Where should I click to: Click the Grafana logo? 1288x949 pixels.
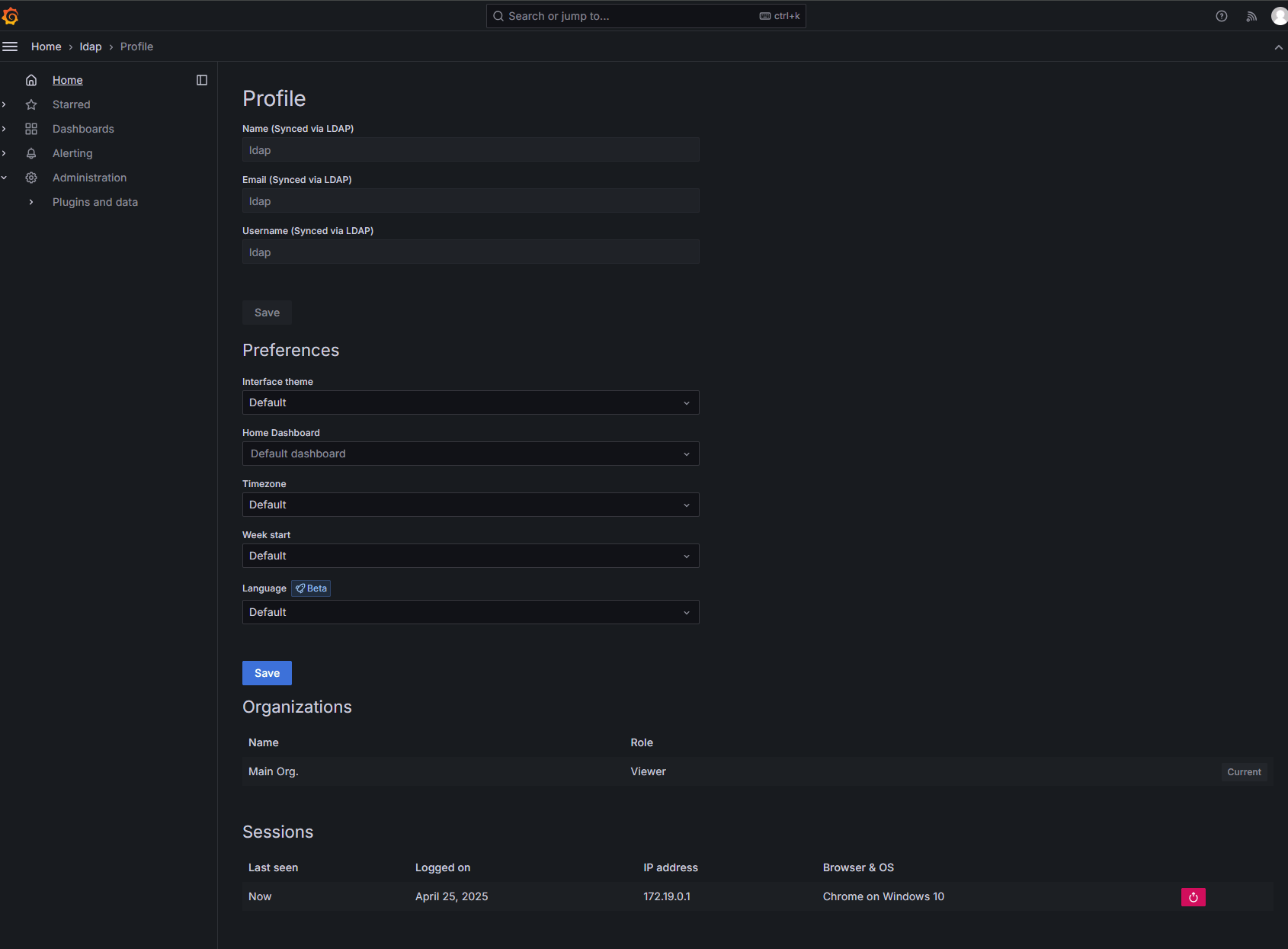coord(11,15)
